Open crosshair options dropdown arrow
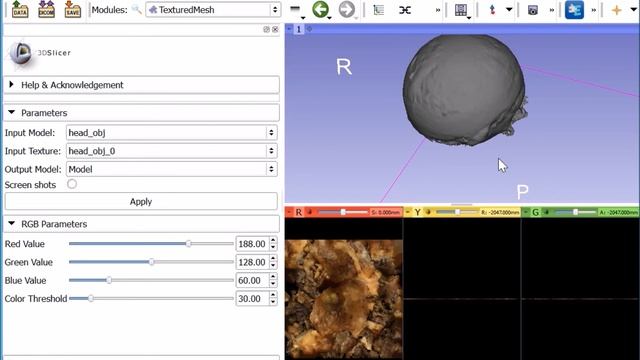Image resolution: width=640 pixels, height=360 pixels. click(633, 10)
